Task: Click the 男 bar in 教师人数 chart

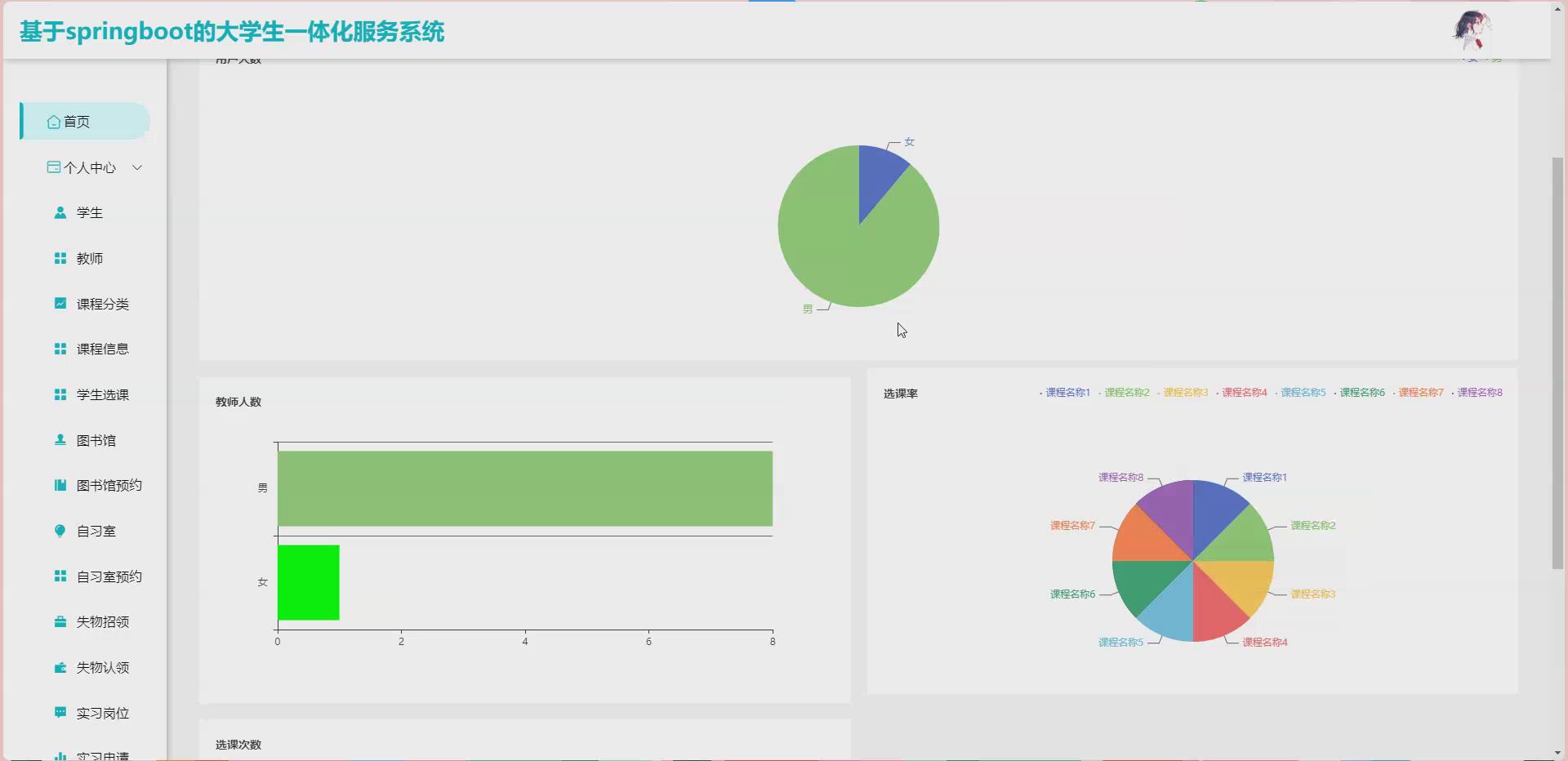Action: pos(525,488)
